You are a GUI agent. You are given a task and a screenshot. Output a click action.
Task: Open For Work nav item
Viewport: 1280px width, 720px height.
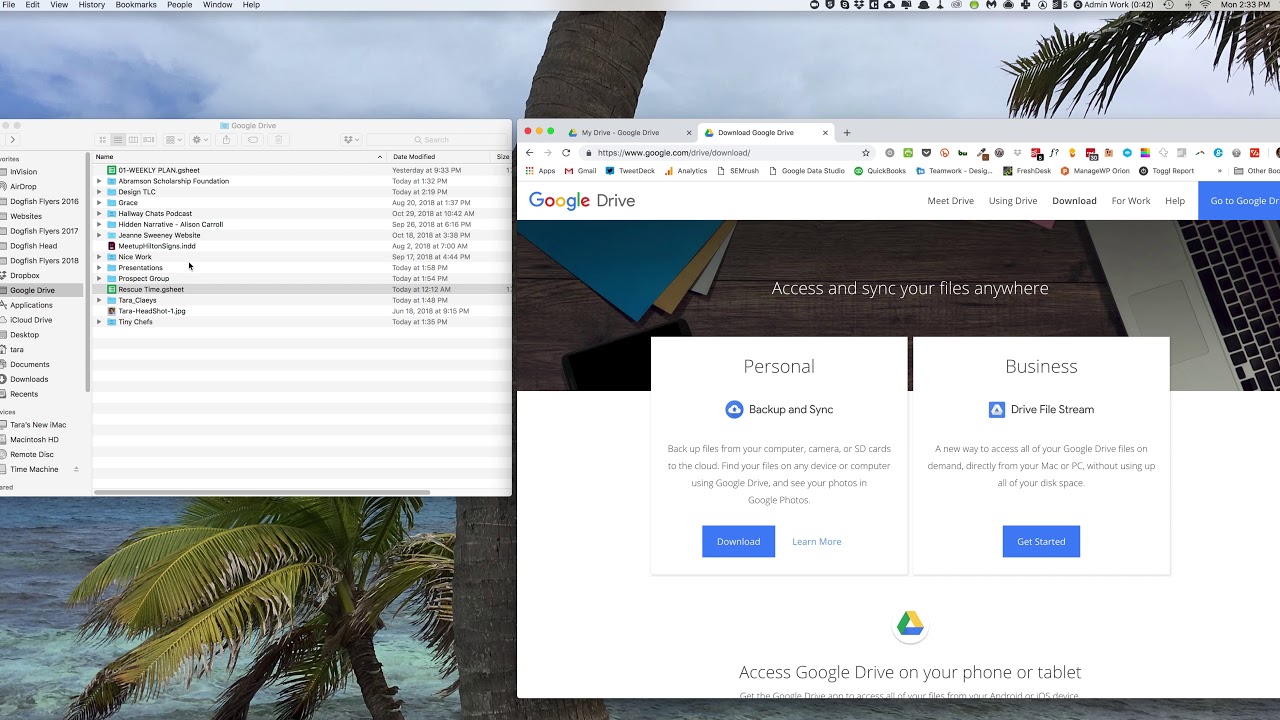coord(1131,201)
